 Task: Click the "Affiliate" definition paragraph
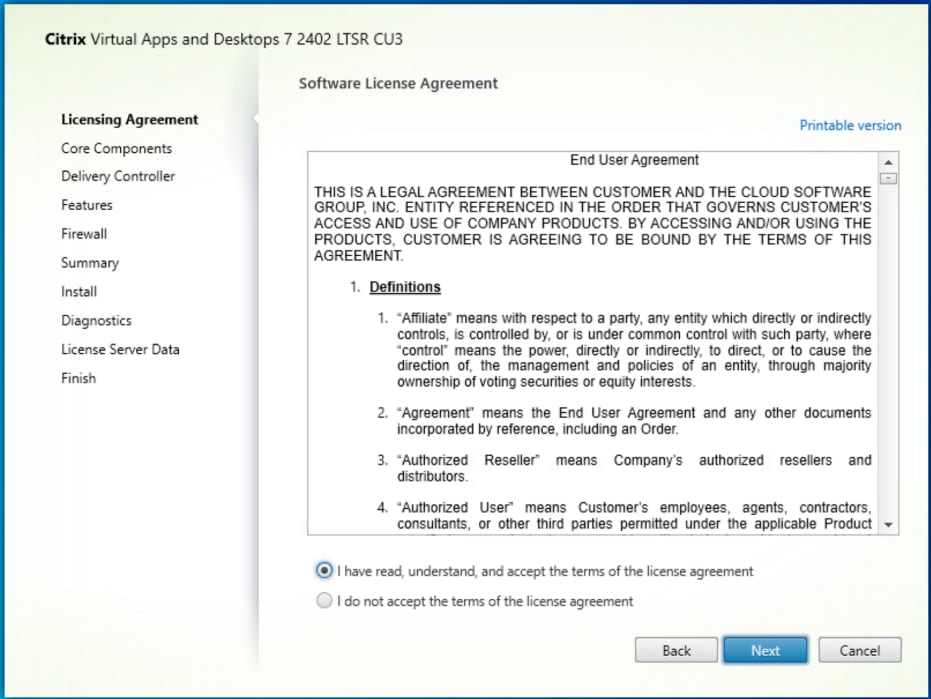point(634,350)
